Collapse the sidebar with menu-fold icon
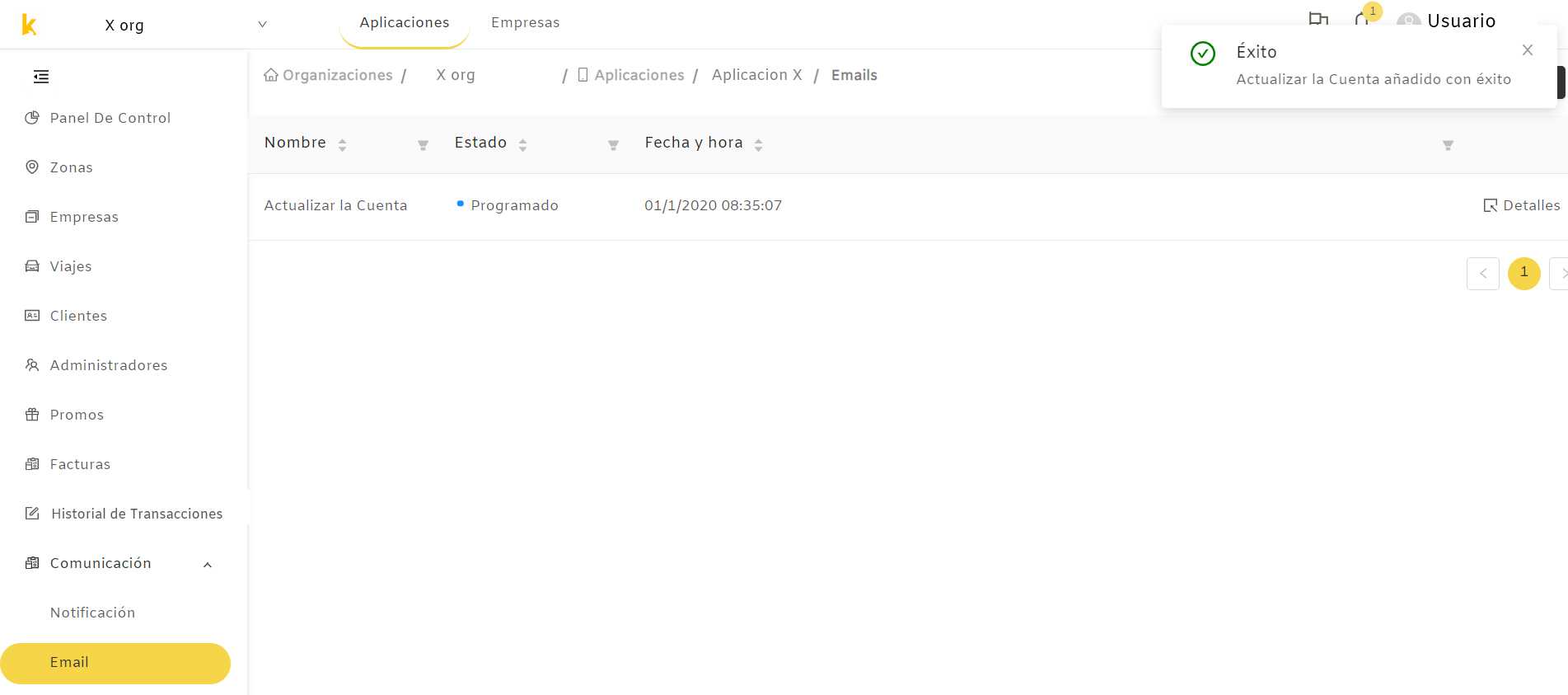 click(41, 77)
